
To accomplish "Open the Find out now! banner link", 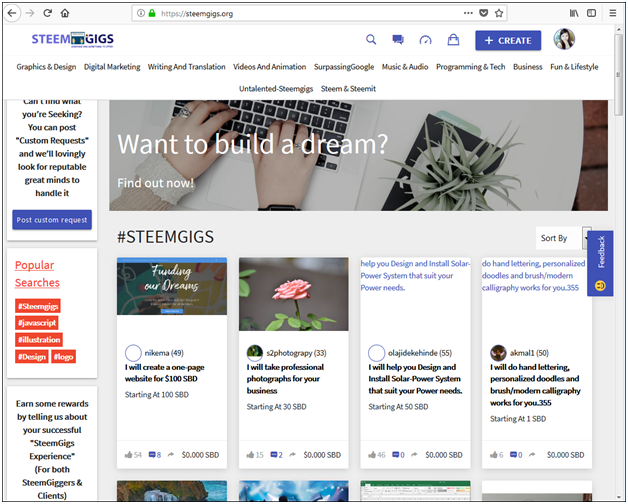I will 155,183.
